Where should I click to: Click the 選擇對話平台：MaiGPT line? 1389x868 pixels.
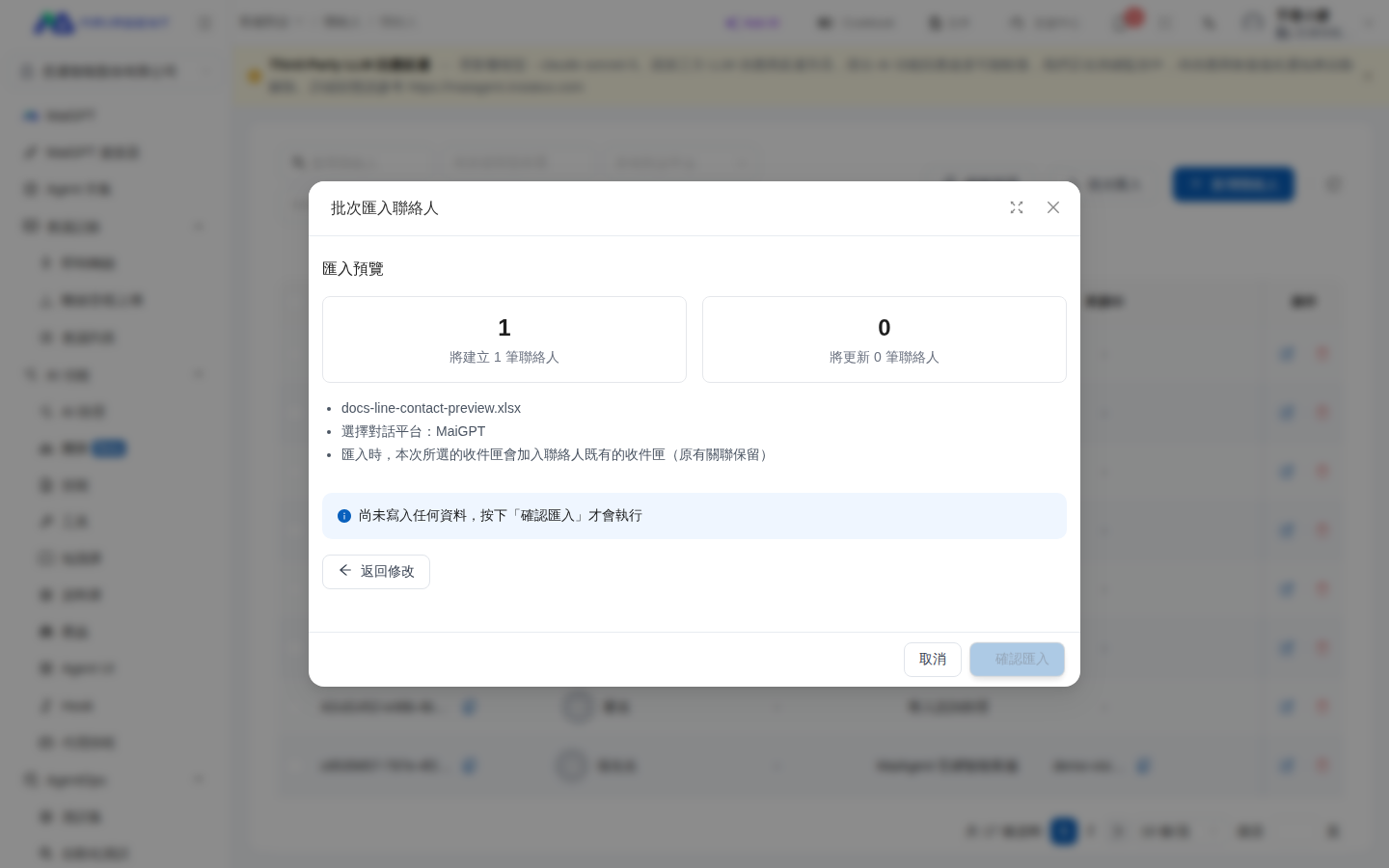pos(413,431)
